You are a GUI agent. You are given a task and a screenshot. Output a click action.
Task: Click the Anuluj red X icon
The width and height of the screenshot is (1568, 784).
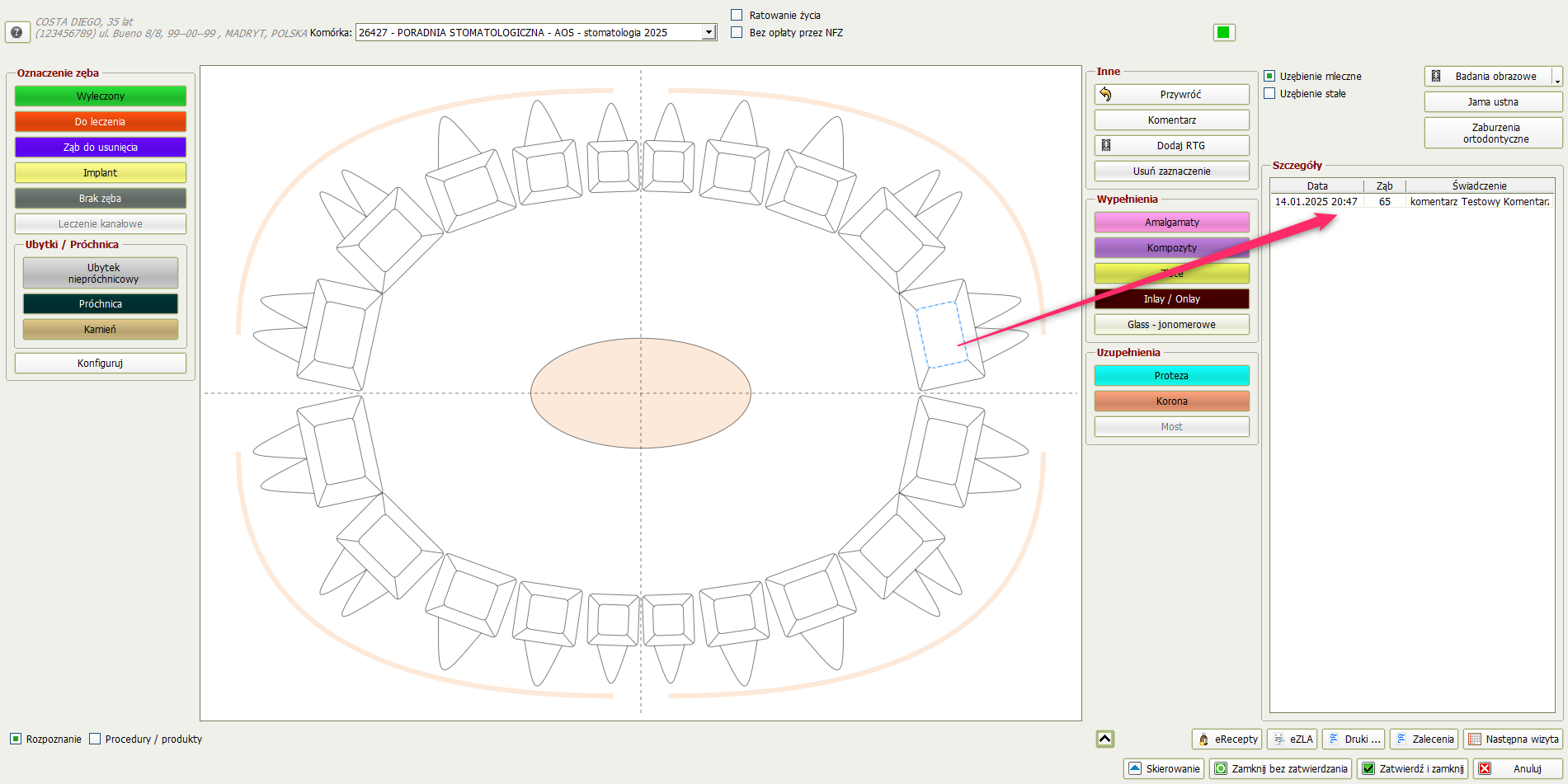1485,769
